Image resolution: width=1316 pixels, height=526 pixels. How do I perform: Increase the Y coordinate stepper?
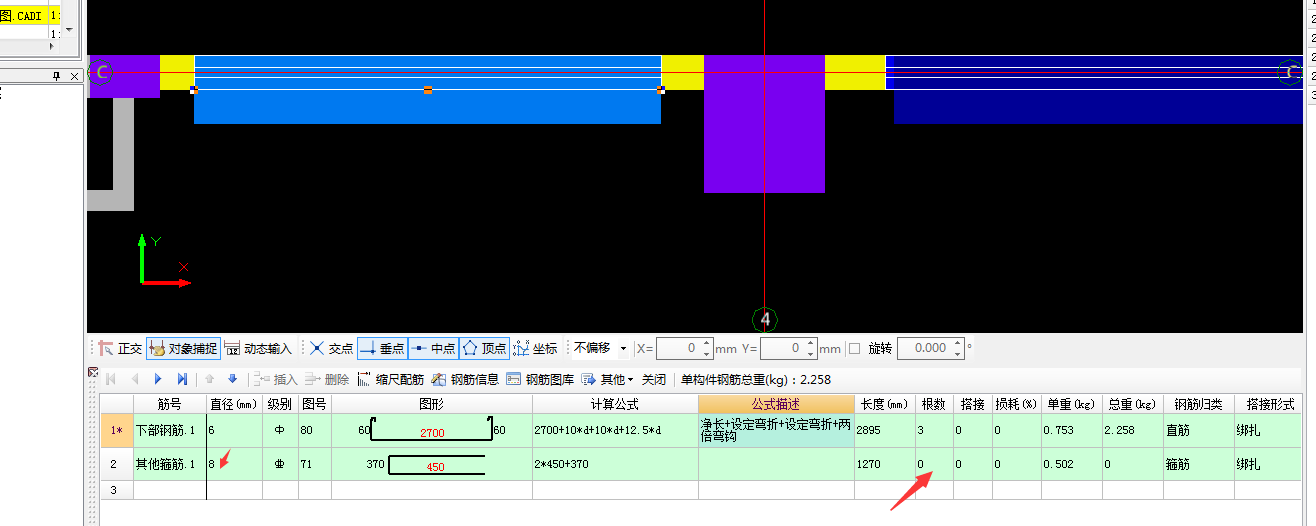coord(810,344)
